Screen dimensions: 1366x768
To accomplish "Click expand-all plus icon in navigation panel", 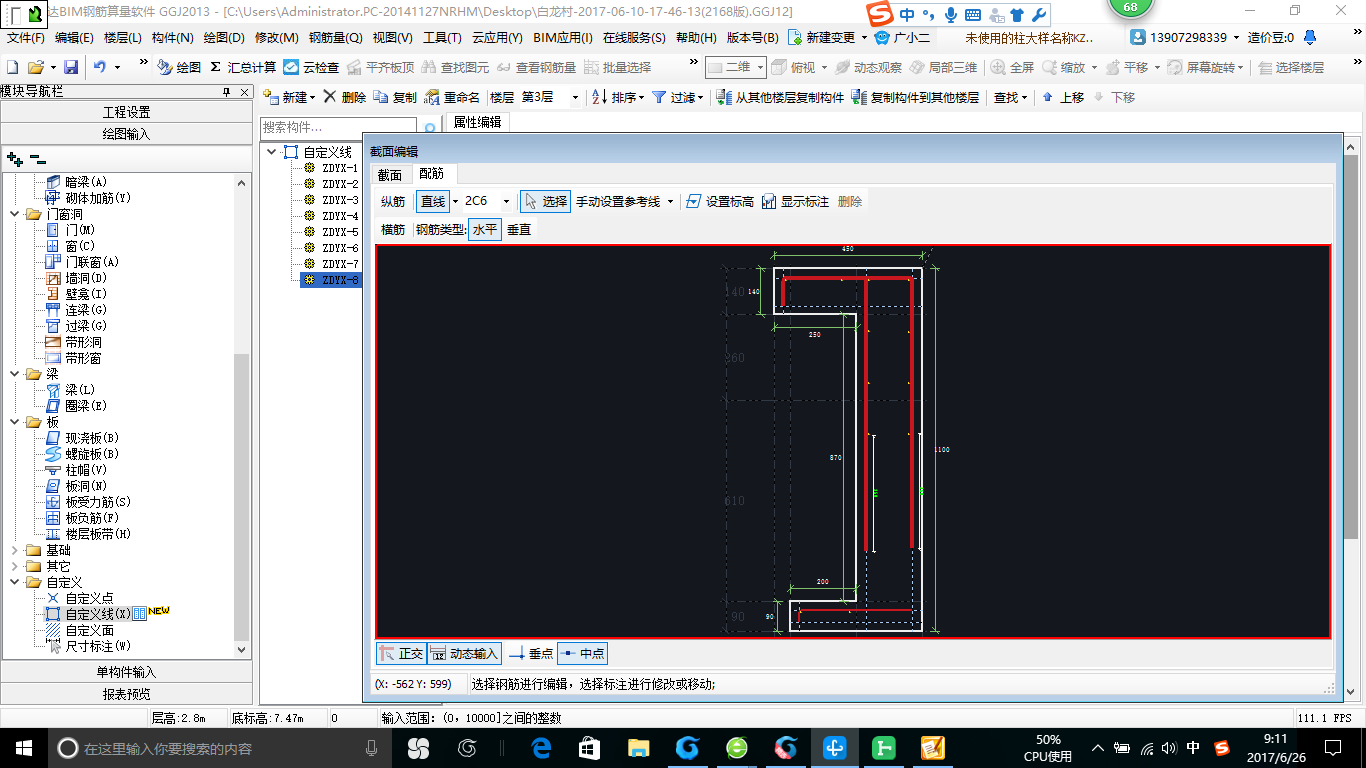I will click(15, 158).
